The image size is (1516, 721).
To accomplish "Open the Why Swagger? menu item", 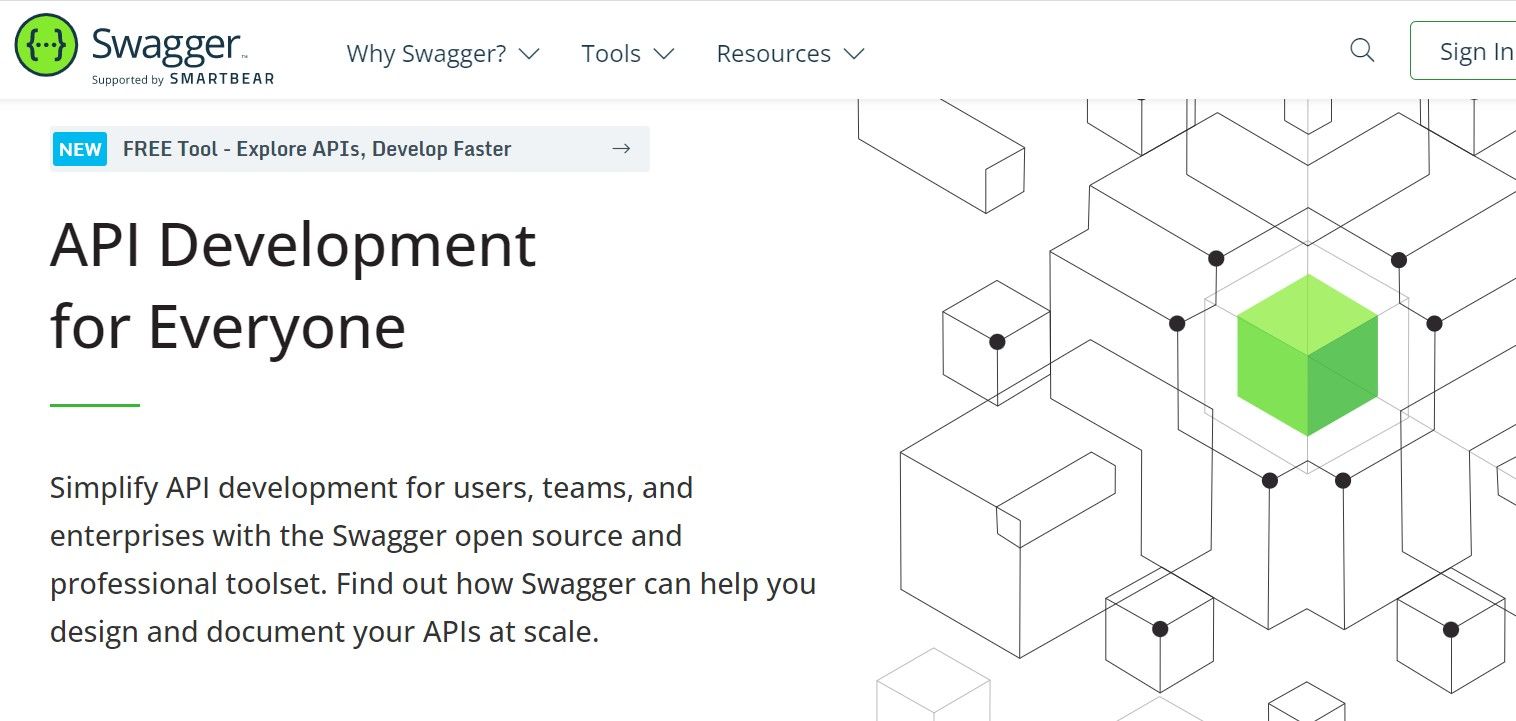I will coord(426,54).
